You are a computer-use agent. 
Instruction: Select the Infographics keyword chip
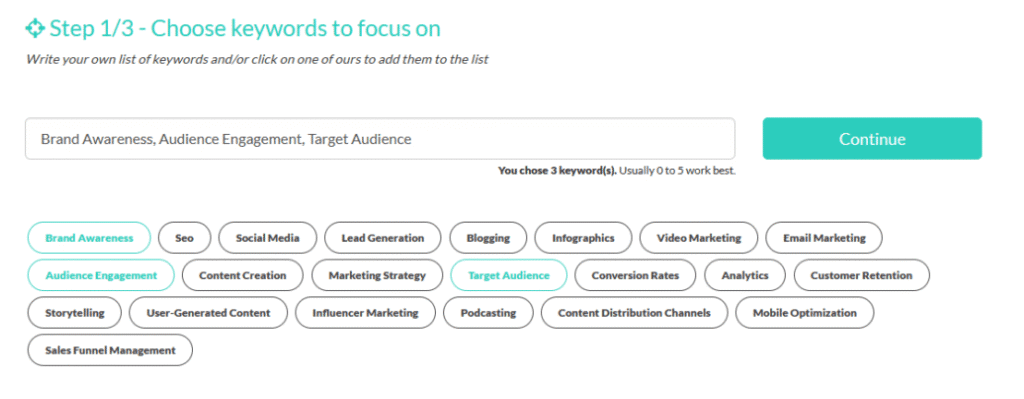point(583,238)
